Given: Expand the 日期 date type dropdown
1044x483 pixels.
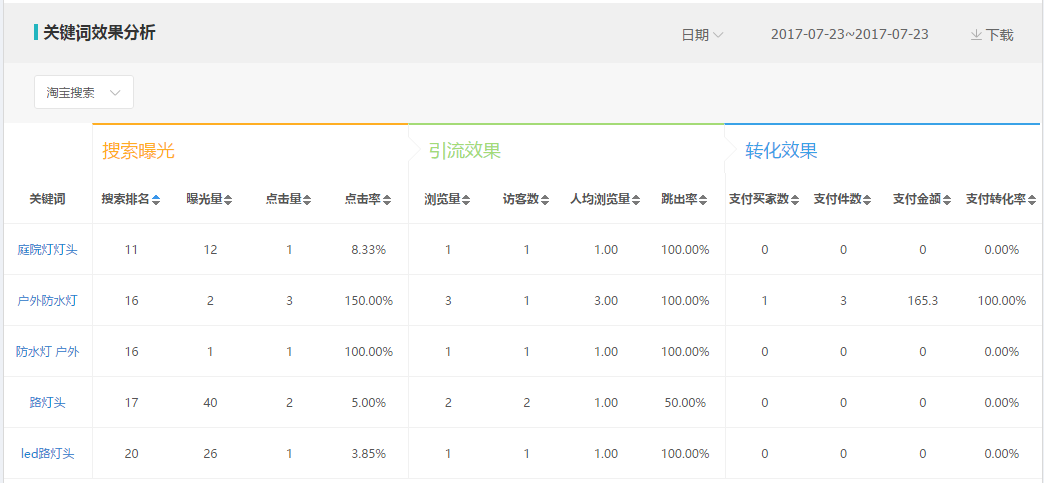Looking at the screenshot, I should [x=702, y=35].
